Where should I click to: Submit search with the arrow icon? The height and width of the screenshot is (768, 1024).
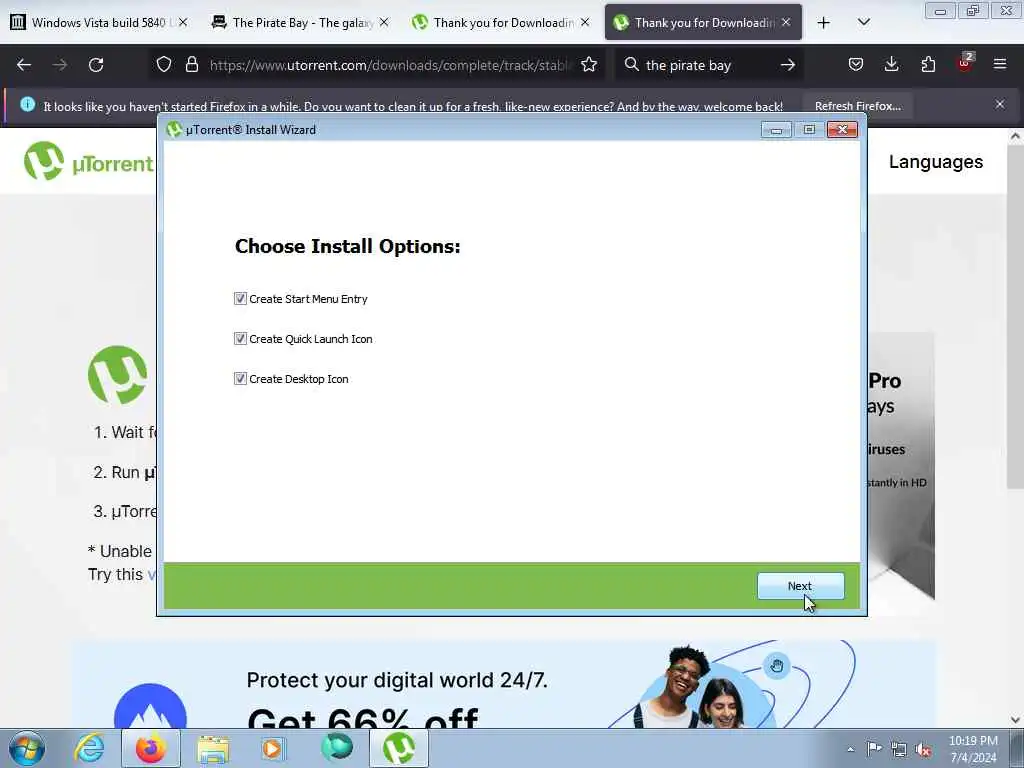pyautogui.click(x=788, y=65)
